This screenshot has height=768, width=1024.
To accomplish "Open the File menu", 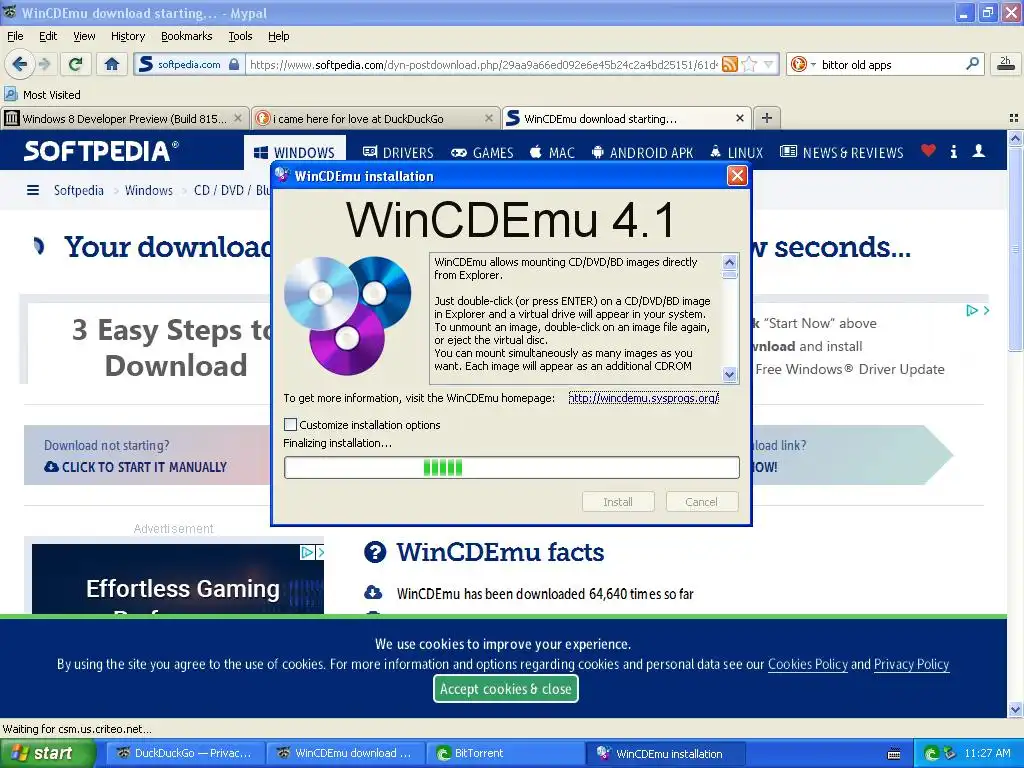I will (15, 36).
